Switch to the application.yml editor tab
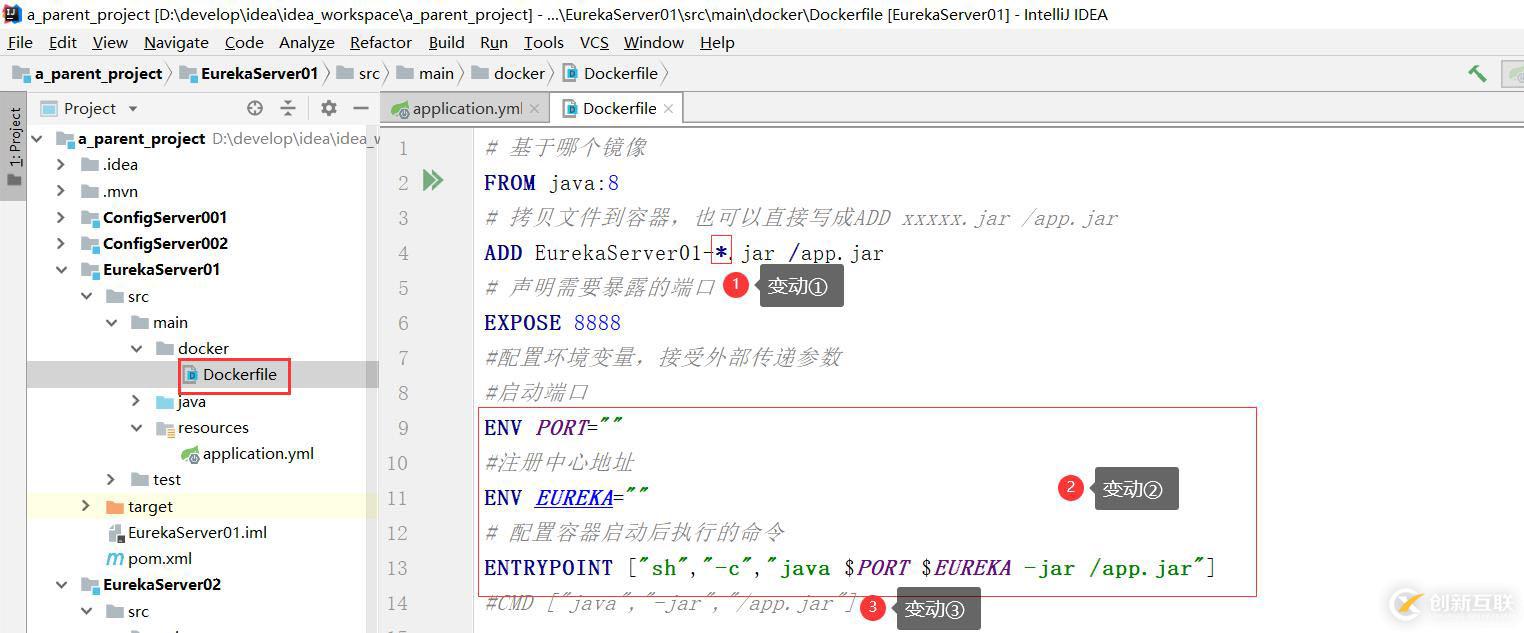The height and width of the screenshot is (633, 1524). [467, 108]
